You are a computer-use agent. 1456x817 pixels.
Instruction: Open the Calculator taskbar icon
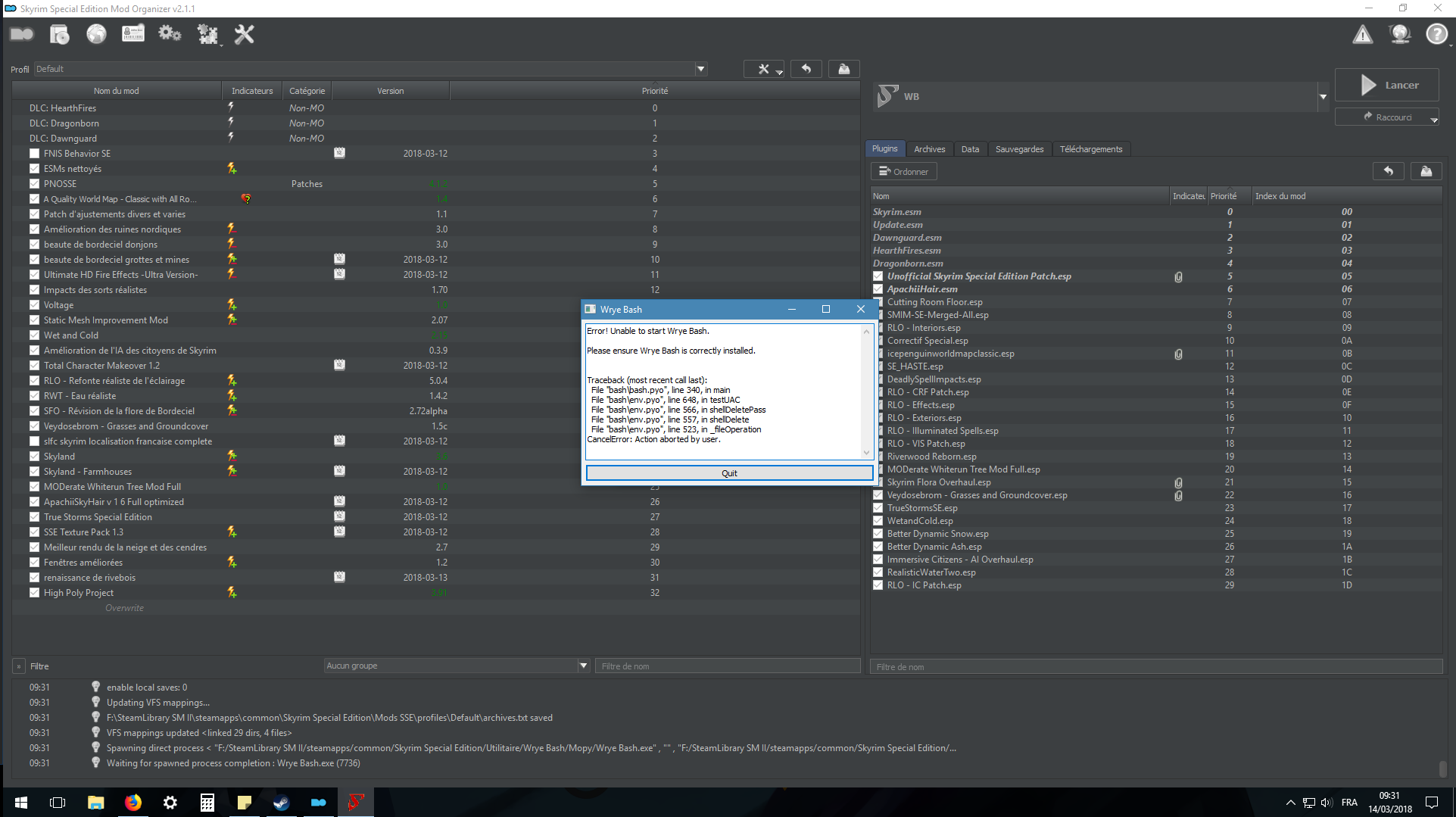point(207,803)
